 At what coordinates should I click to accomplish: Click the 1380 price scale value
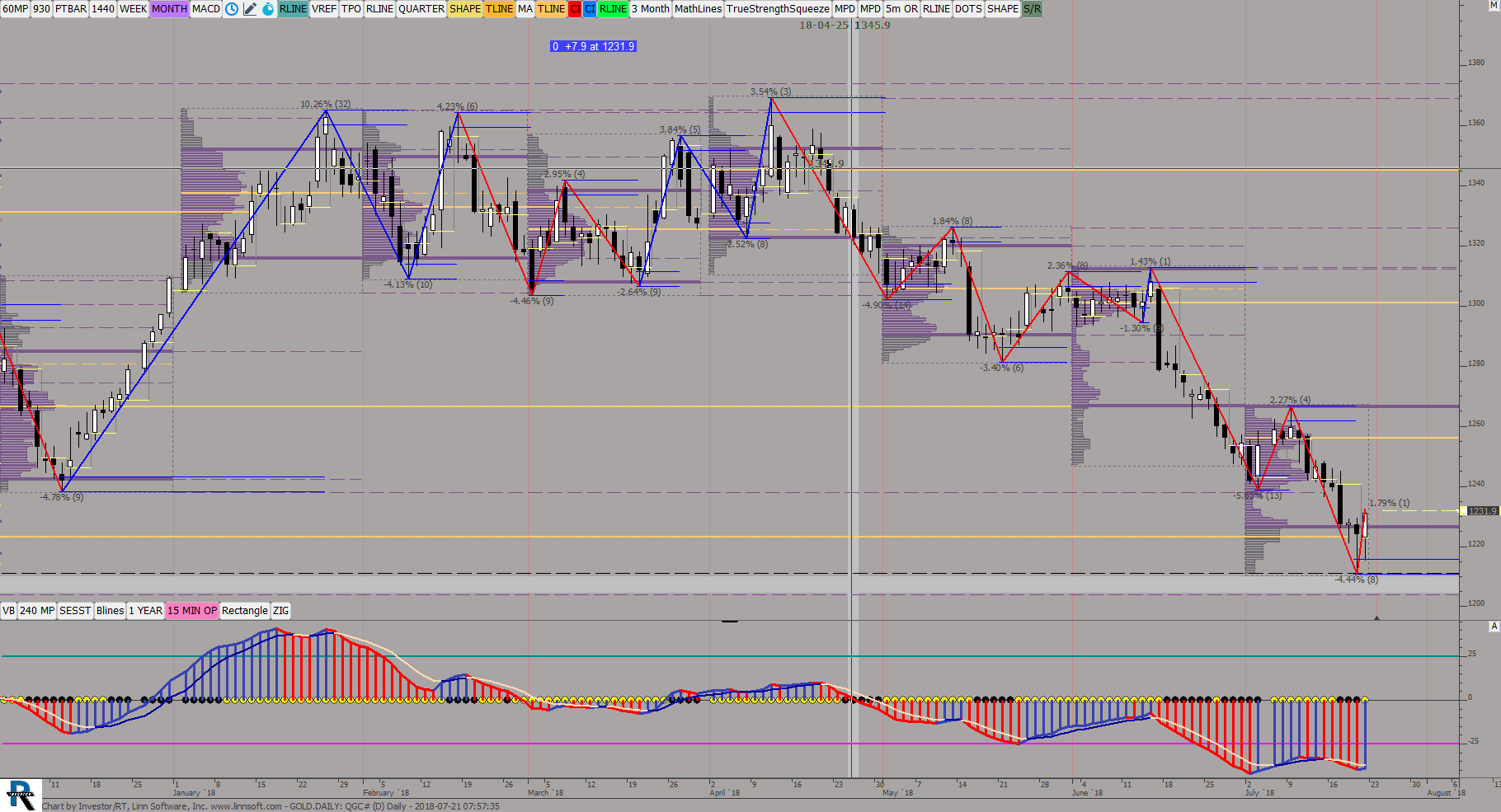pyautogui.click(x=1475, y=63)
